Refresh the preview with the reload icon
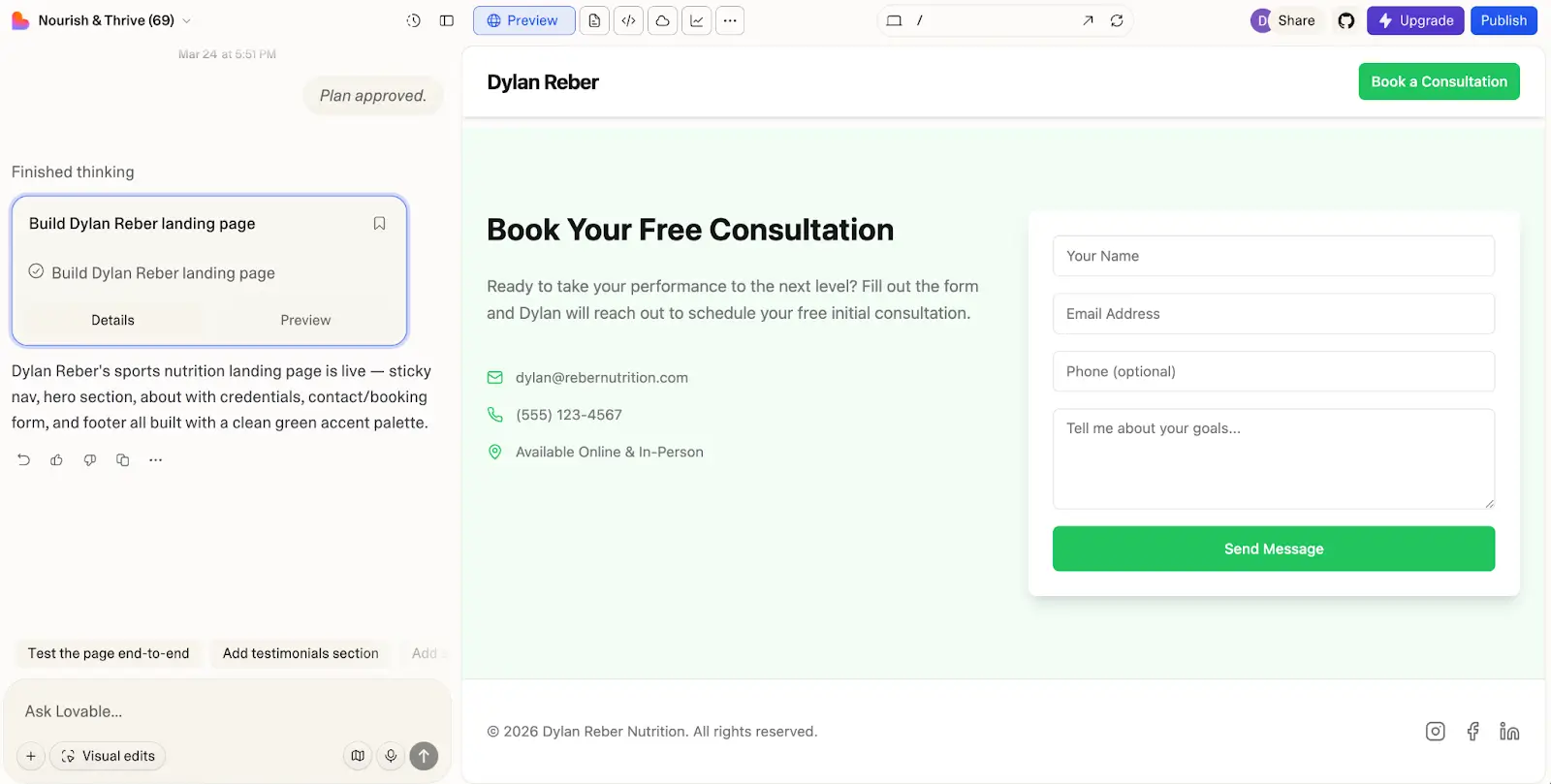 (x=1117, y=20)
